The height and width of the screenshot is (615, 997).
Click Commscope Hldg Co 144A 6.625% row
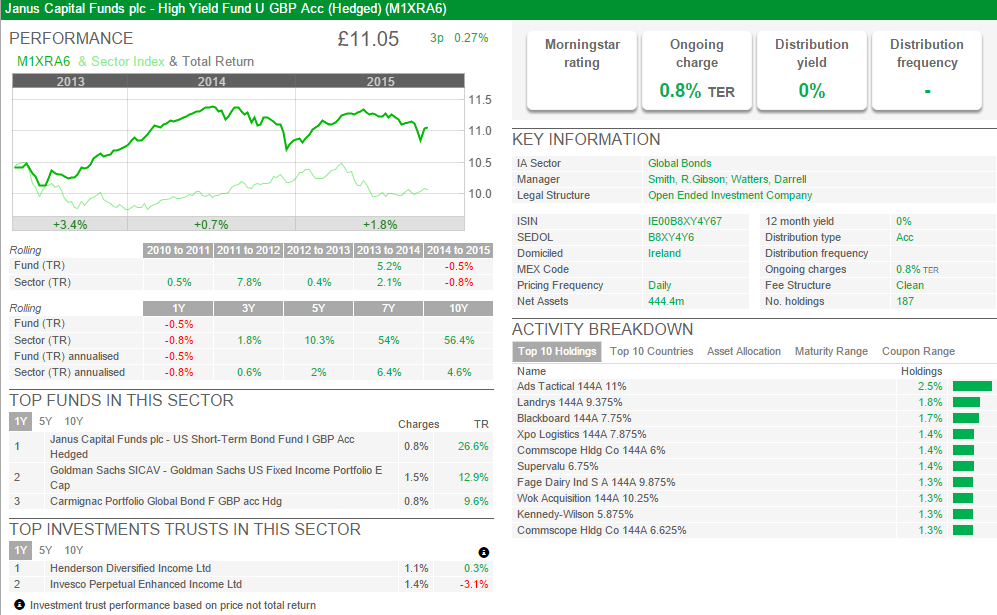click(x=754, y=530)
